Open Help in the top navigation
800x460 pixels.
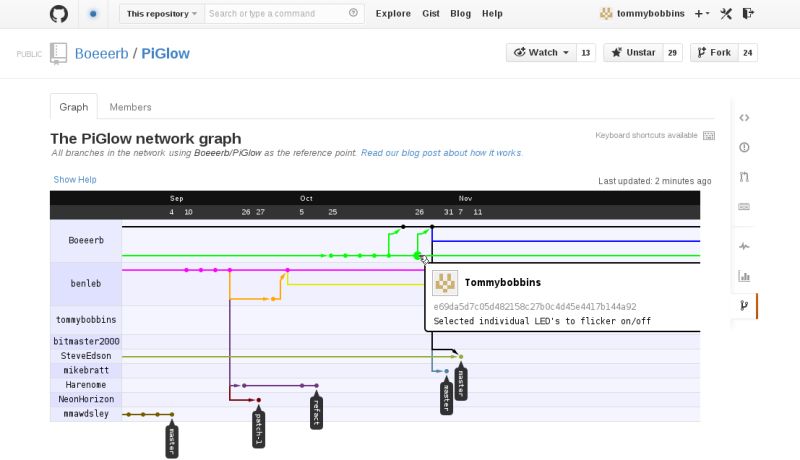tap(492, 14)
